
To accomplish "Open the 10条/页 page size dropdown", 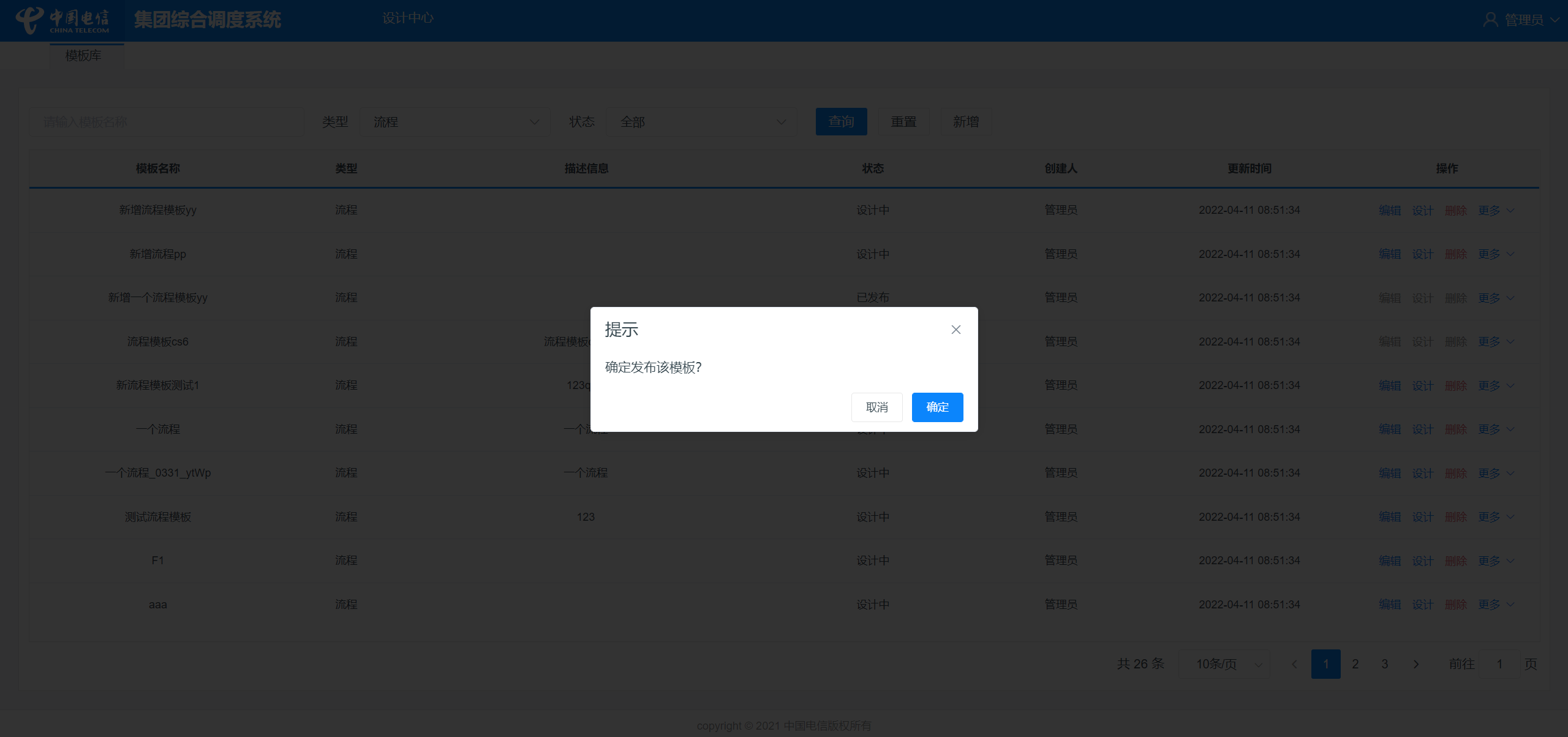I will tap(1224, 664).
